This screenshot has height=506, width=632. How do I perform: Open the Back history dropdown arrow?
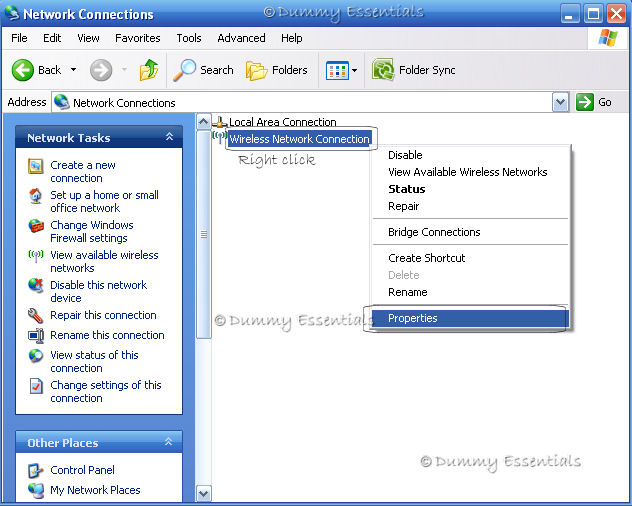coord(73,70)
